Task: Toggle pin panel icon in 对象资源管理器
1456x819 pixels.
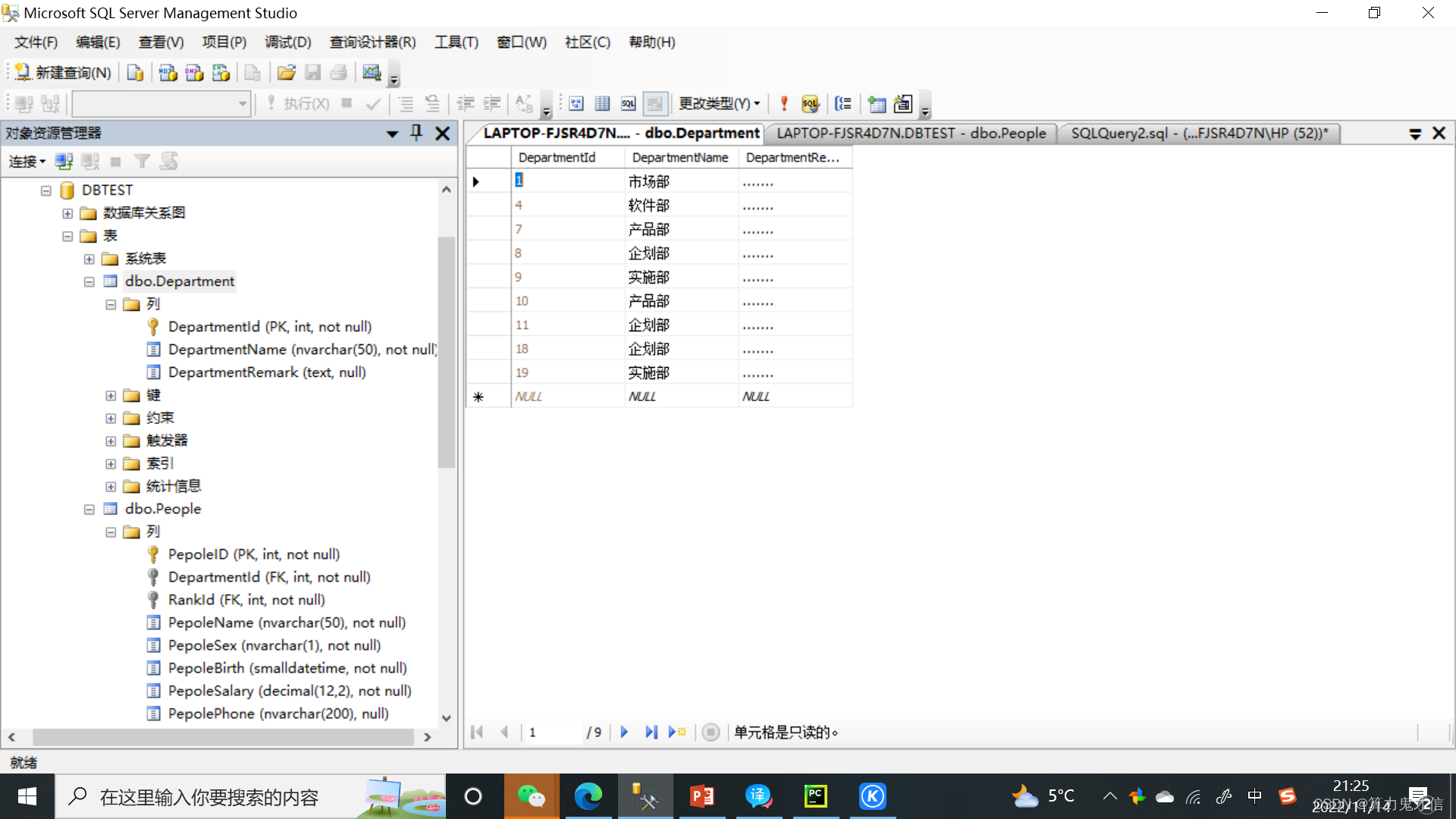Action: pyautogui.click(x=416, y=133)
